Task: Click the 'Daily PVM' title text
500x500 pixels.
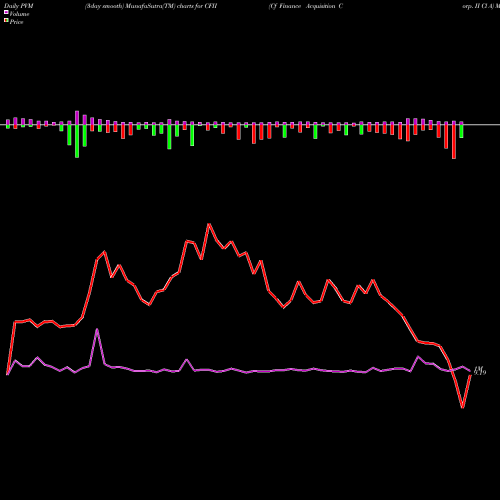Action: point(19,6)
